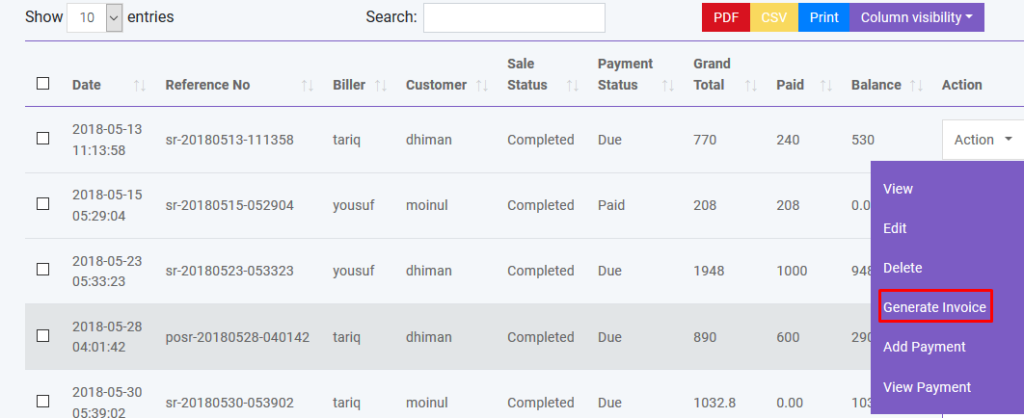
Task: Select checkbox for posr-20180528-040142 row
Action: pos(43,337)
